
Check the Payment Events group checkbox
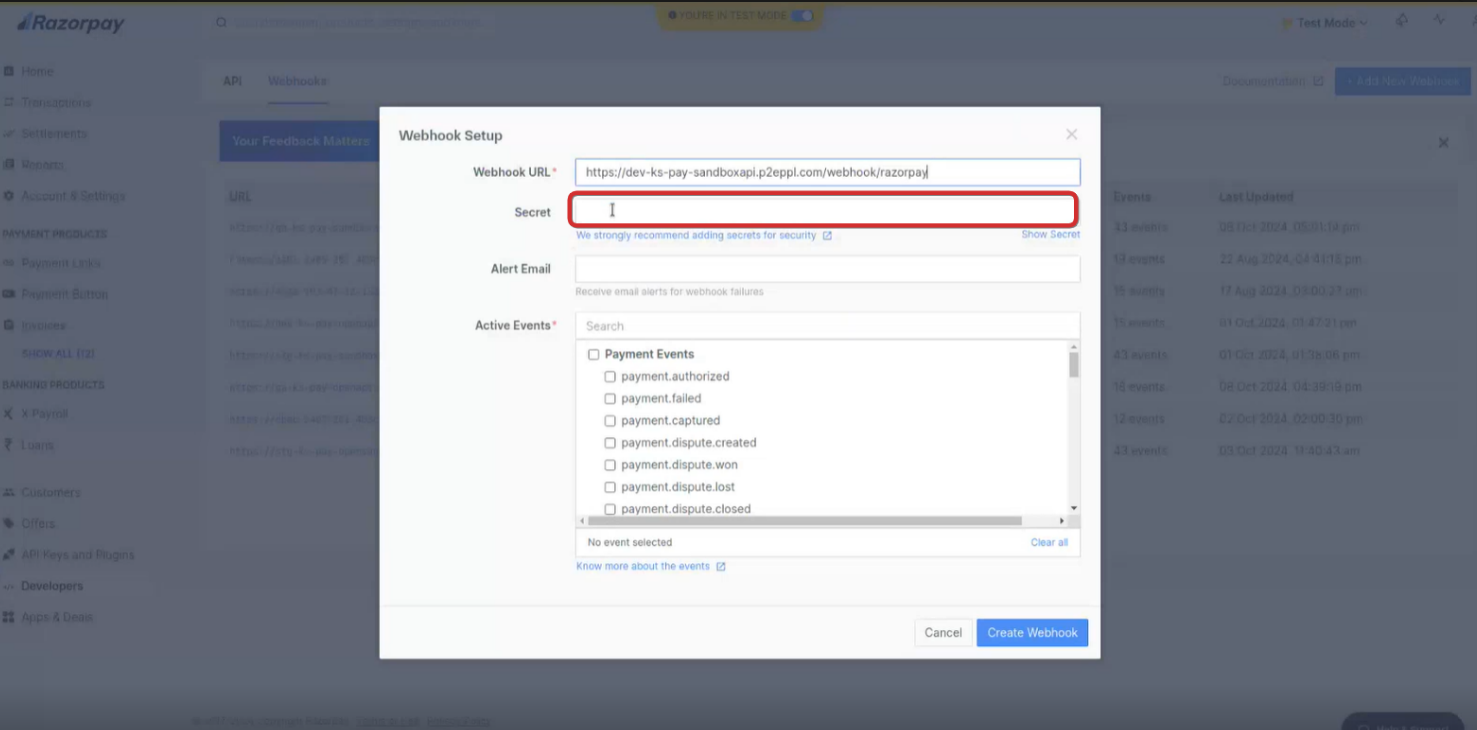tap(593, 355)
